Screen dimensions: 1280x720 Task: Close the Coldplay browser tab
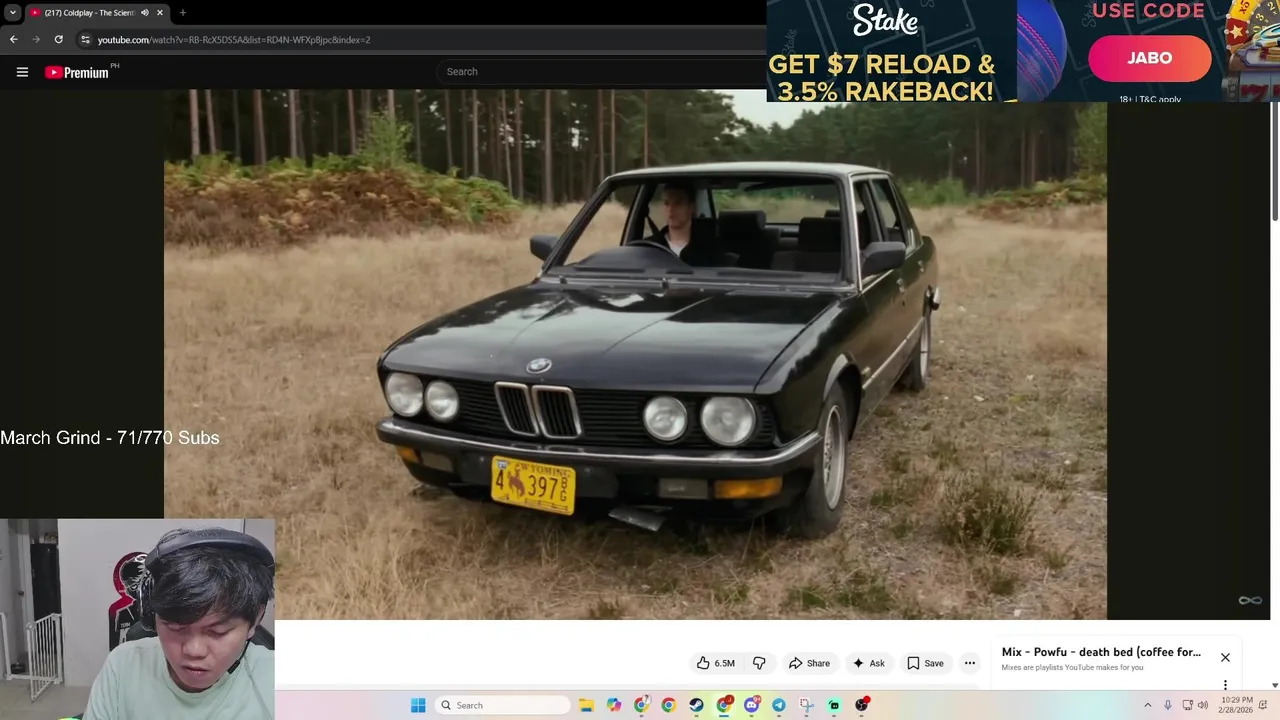click(161, 13)
